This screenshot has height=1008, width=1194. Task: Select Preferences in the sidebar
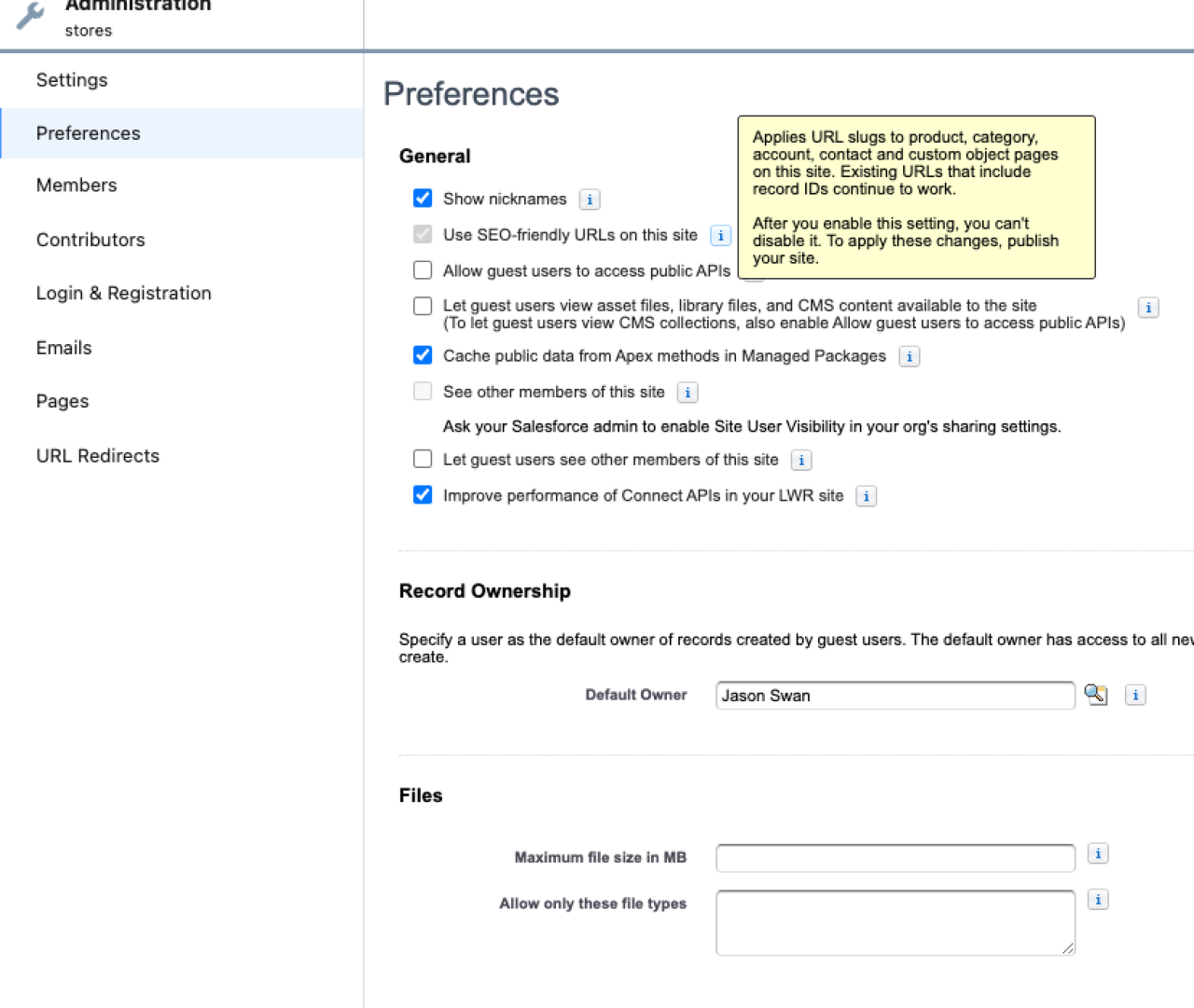[x=182, y=133]
